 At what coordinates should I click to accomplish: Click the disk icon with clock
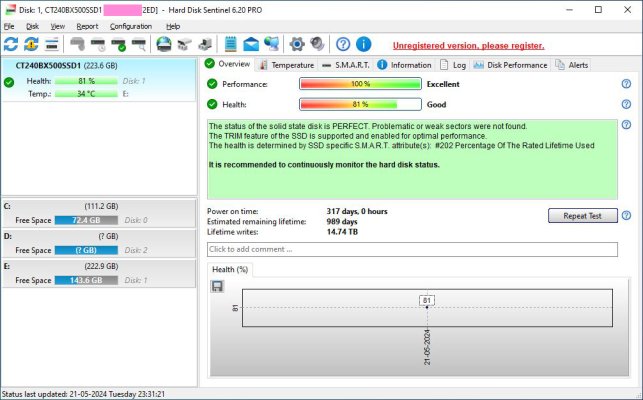click(98, 44)
